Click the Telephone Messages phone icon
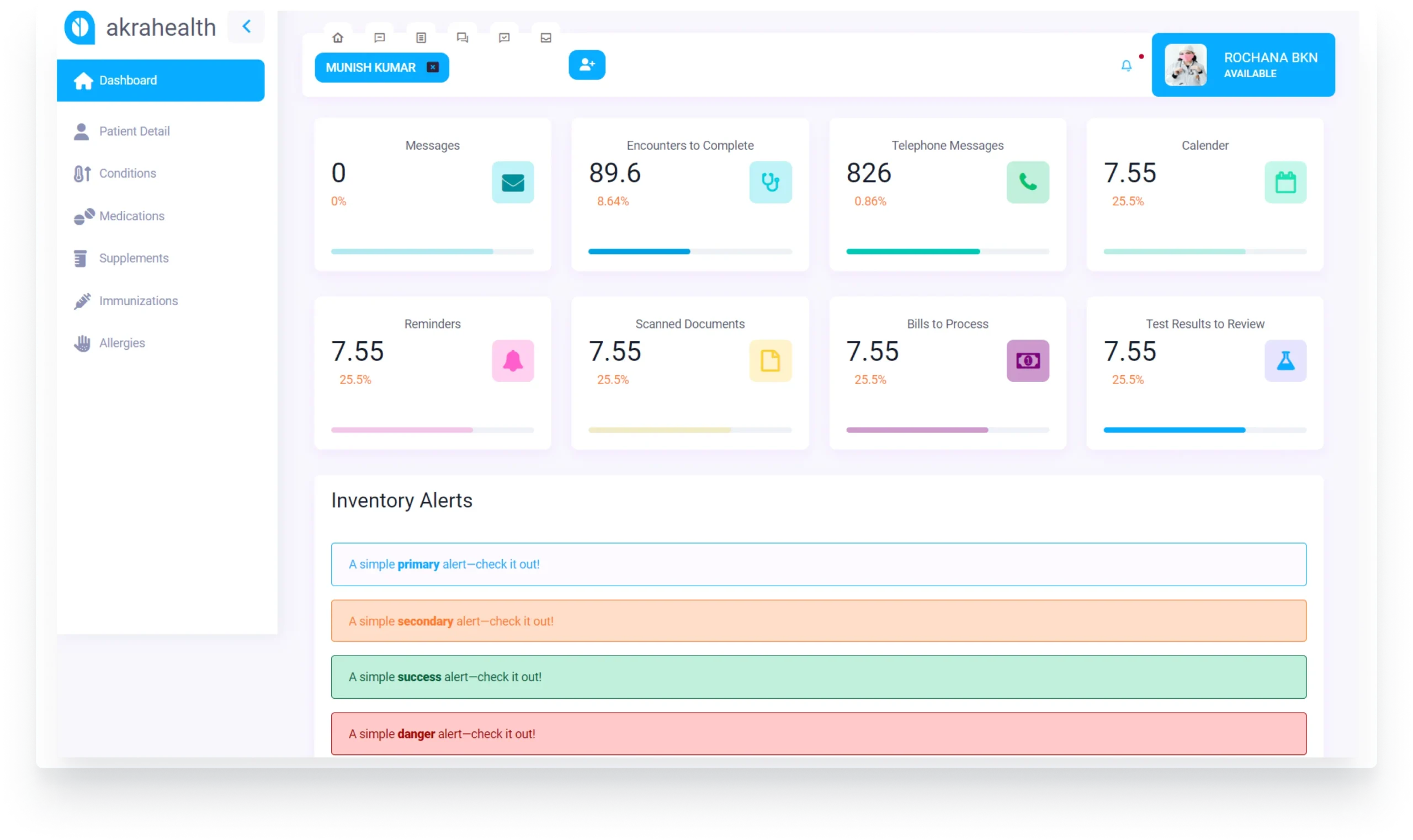 pyautogui.click(x=1028, y=182)
